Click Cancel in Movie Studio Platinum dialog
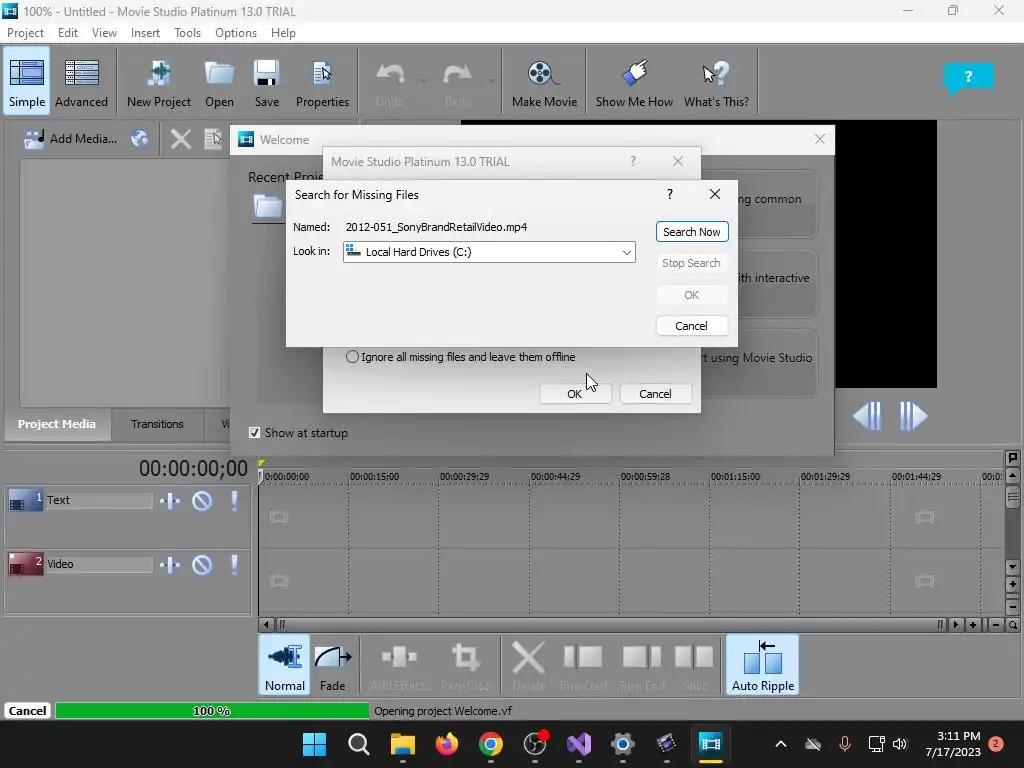This screenshot has width=1024, height=768. 655,394
